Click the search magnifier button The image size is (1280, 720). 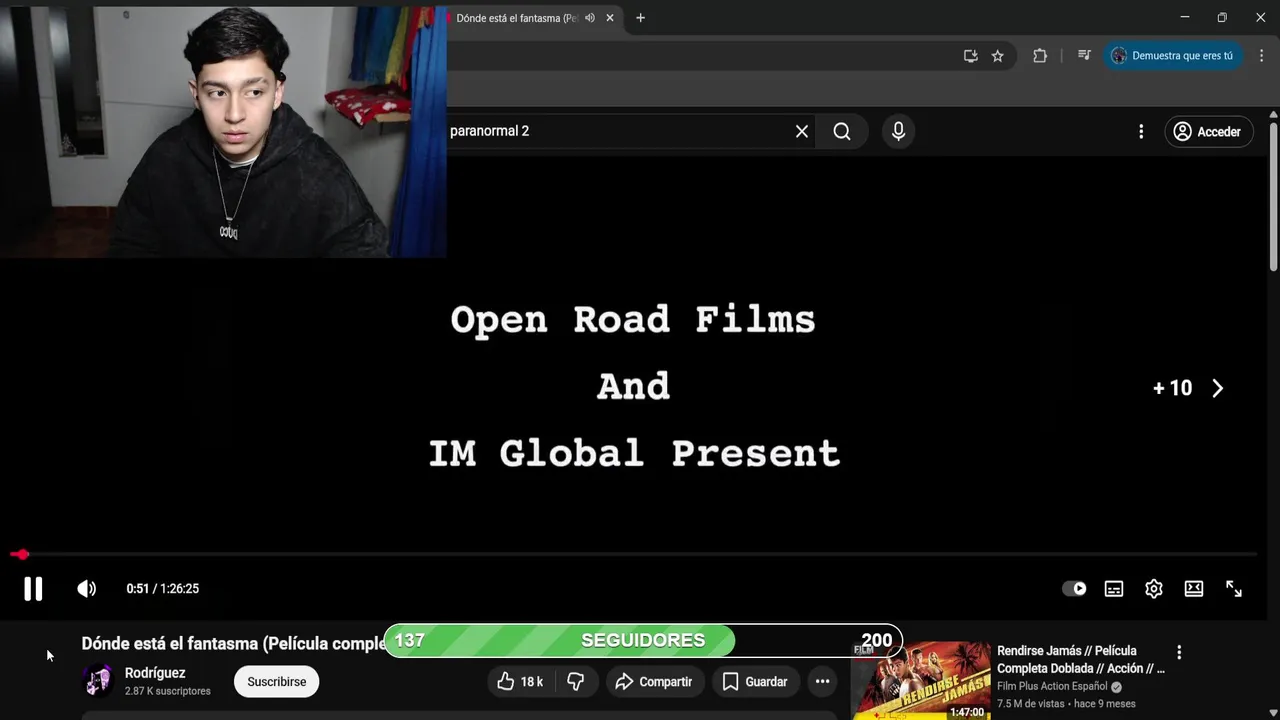pos(842,131)
